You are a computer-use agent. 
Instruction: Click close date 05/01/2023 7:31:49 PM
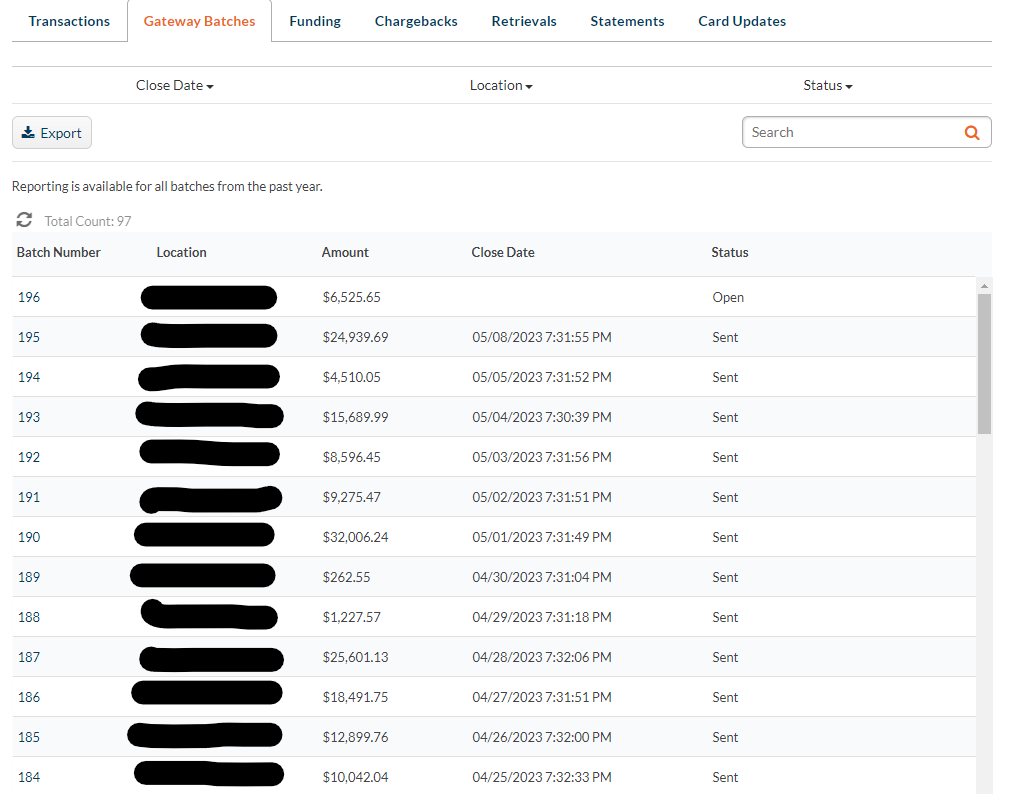point(542,537)
